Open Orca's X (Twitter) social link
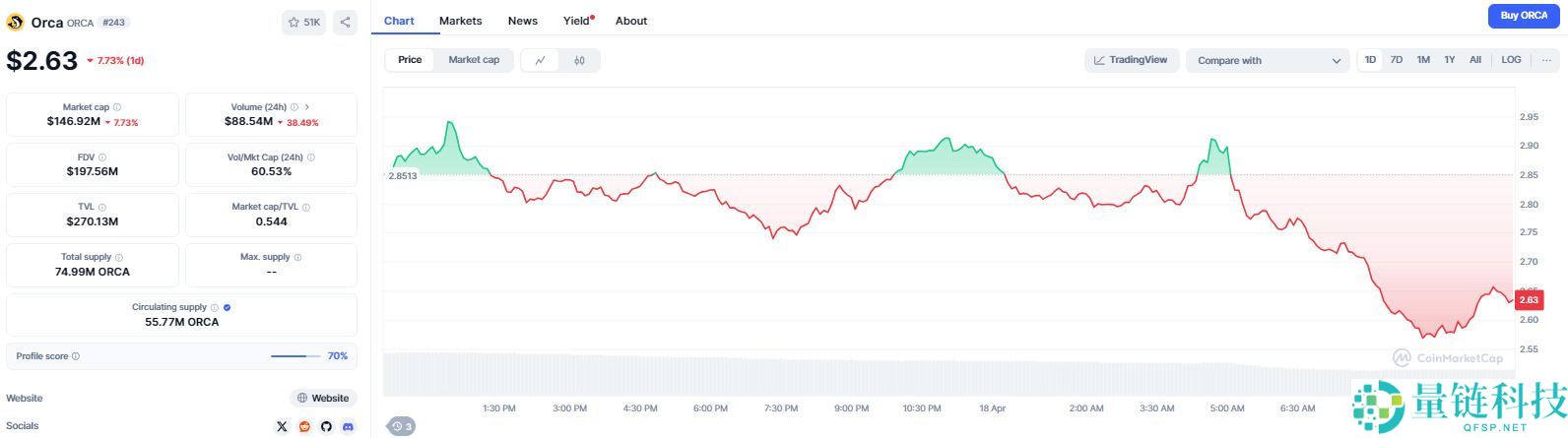The image size is (1568, 438). tap(283, 426)
